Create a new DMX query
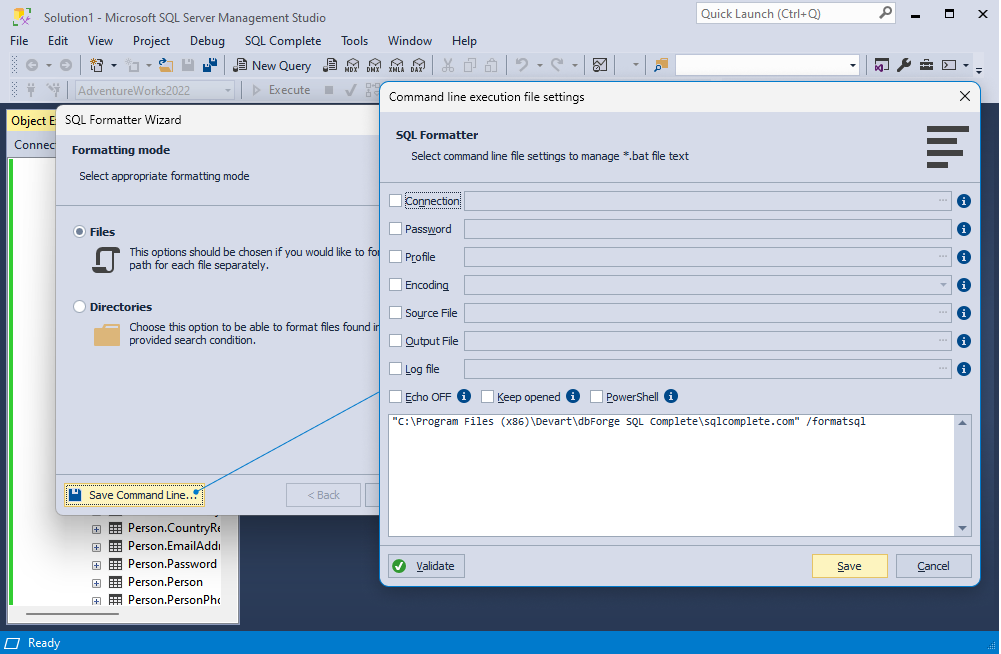This screenshot has height=654, width=1001. pyautogui.click(x=373, y=65)
